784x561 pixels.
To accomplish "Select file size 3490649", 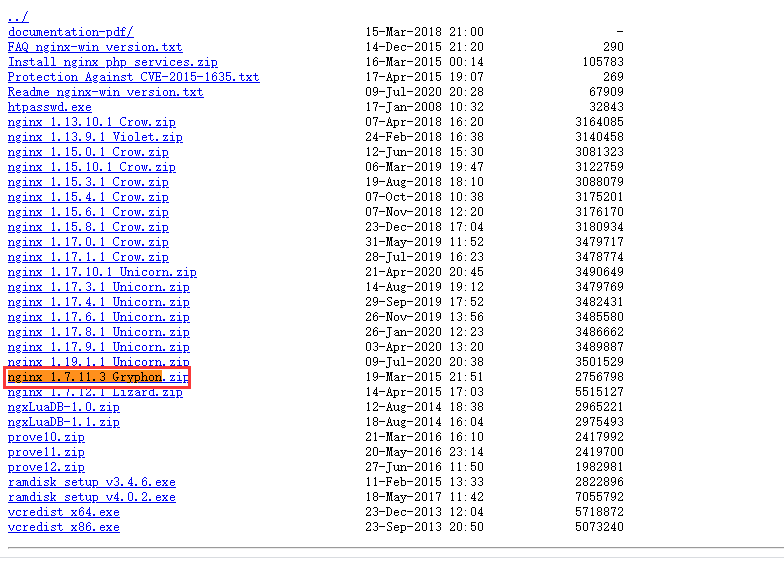I will click(x=599, y=272).
